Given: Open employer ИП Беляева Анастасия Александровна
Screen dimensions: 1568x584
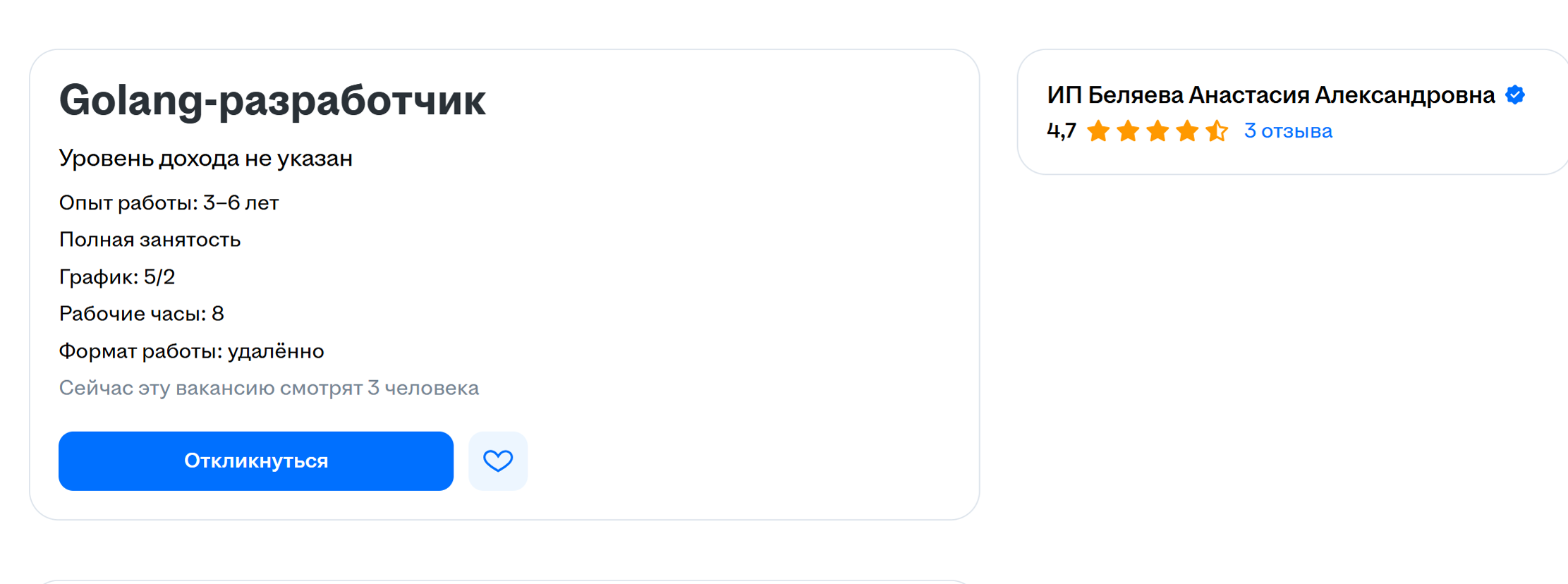Looking at the screenshot, I should pyautogui.click(x=1270, y=95).
